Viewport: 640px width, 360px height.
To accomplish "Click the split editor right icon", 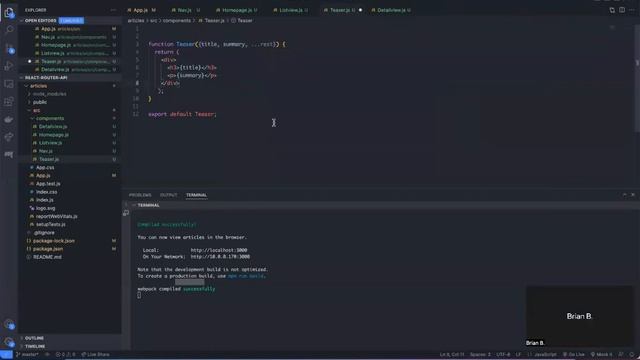I will [622, 10].
